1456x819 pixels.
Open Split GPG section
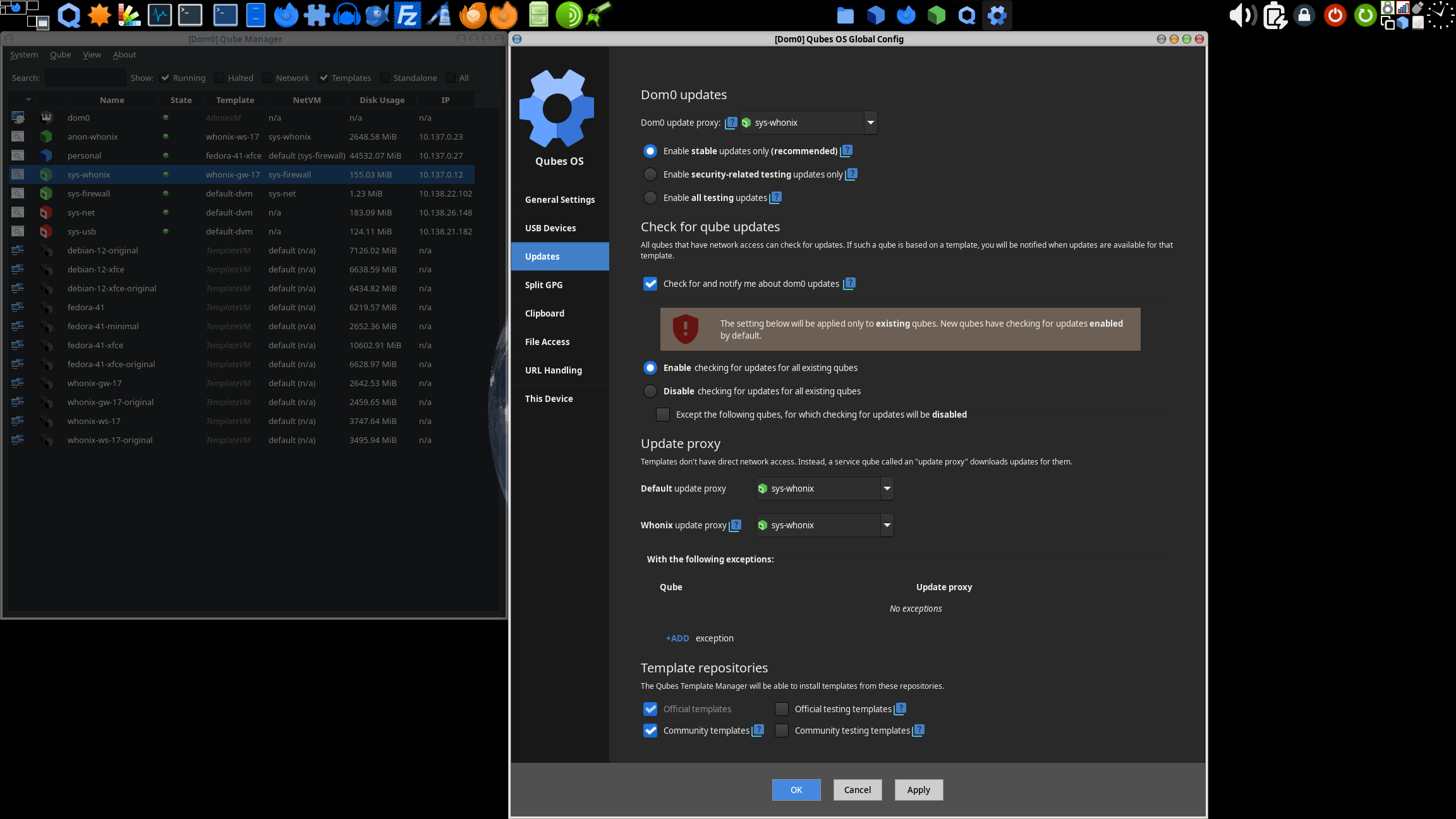coord(560,285)
